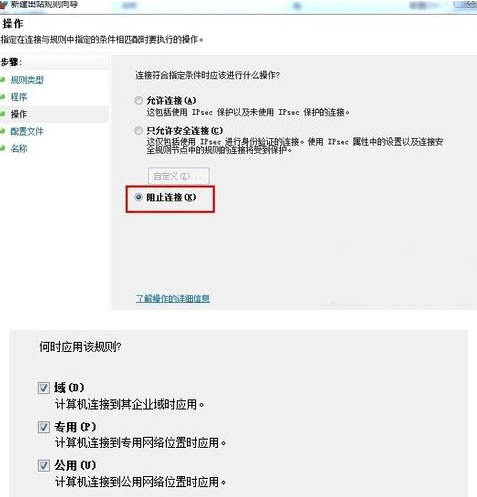477x497 pixels.
Task: Click green bullet beside 配置文件 step
Action: coord(2,131)
